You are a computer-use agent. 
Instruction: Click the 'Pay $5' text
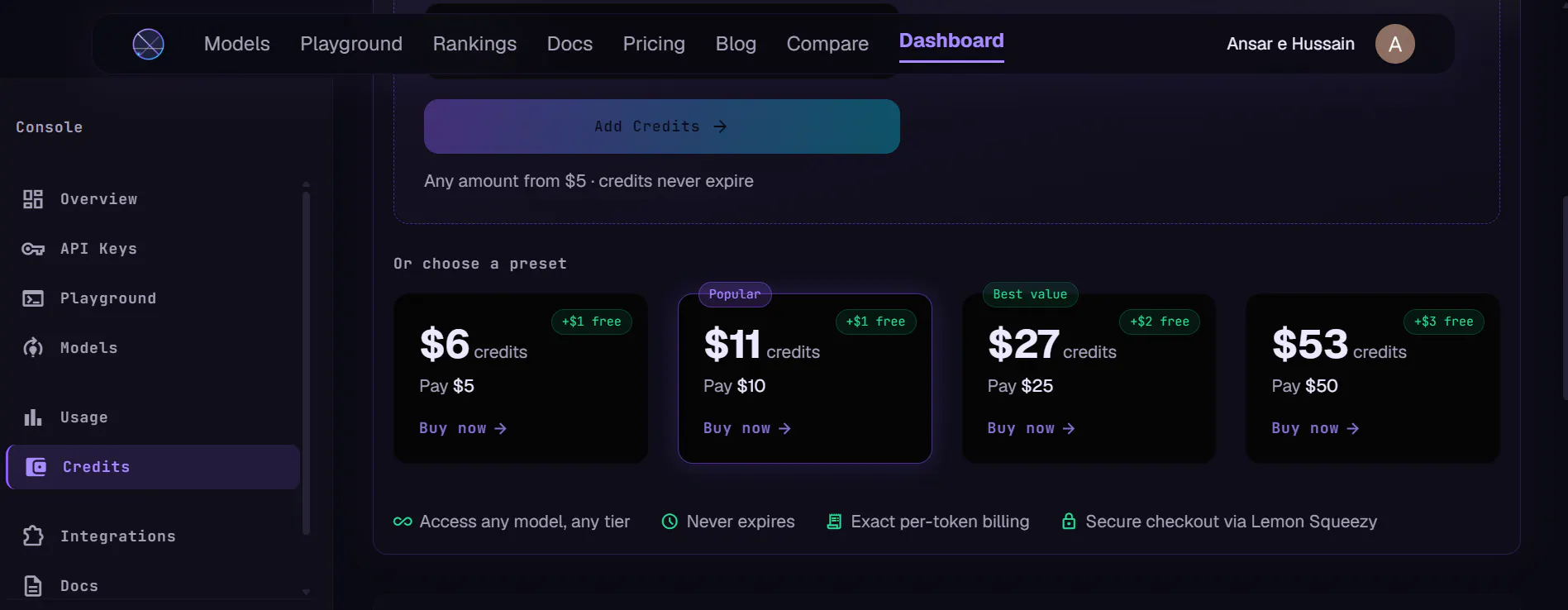[446, 386]
